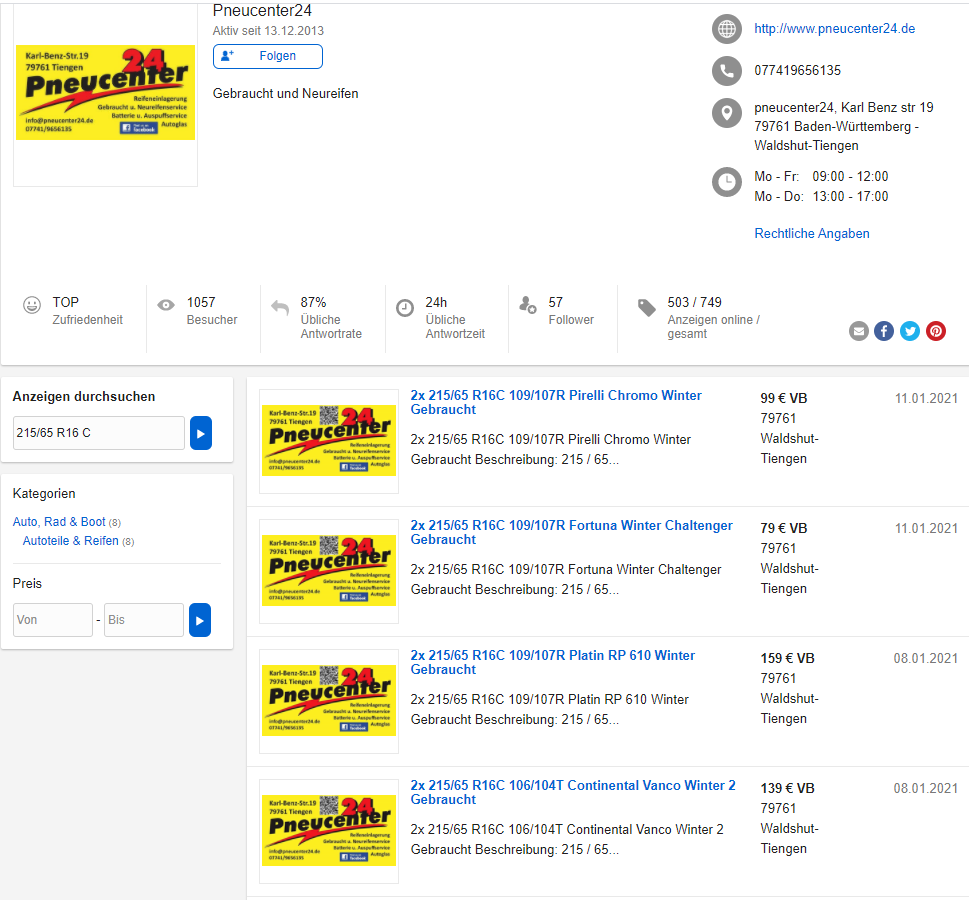This screenshot has height=900, width=969.
Task: Click the reply arrow icon for Antwortrate
Action: point(280,307)
